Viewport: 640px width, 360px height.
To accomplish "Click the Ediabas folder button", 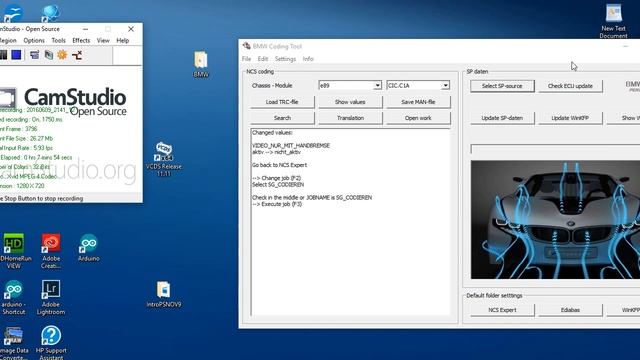I will coord(570,310).
